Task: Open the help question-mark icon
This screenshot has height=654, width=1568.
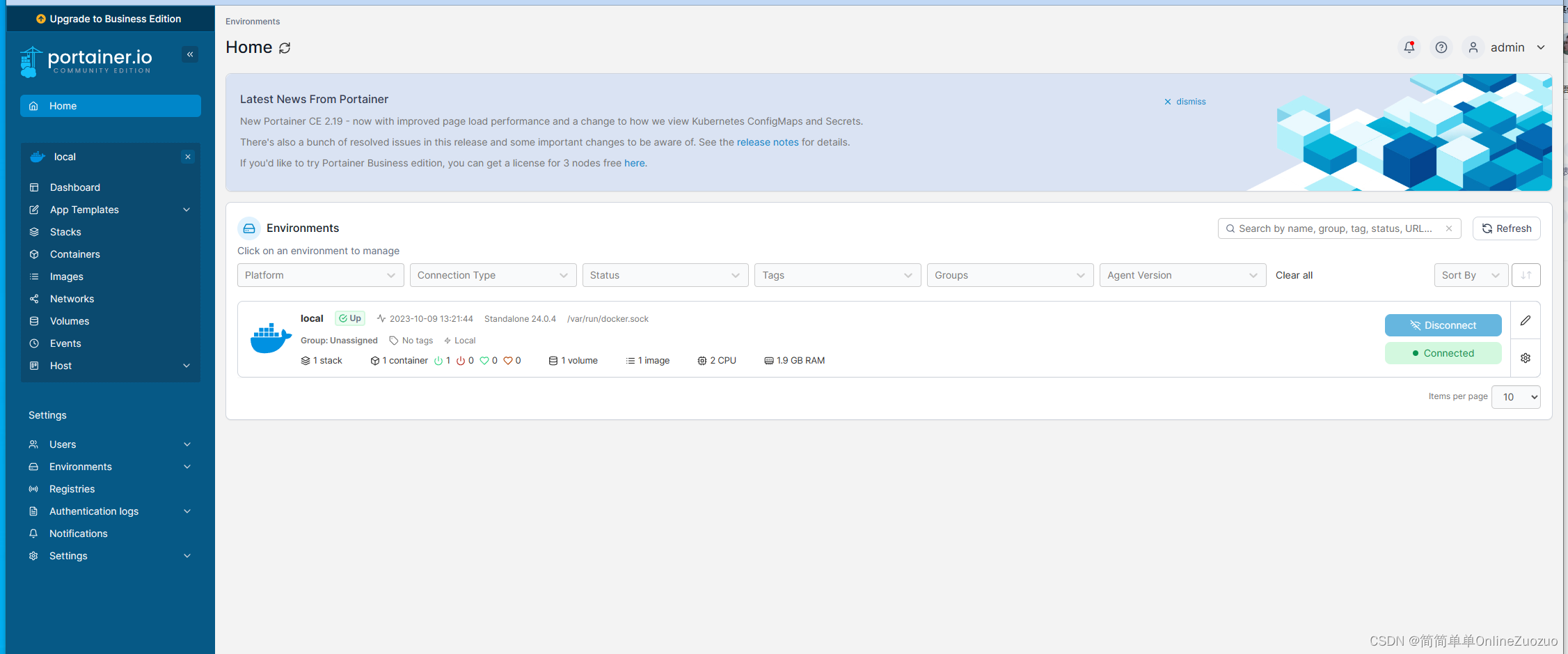Action: tap(1441, 47)
